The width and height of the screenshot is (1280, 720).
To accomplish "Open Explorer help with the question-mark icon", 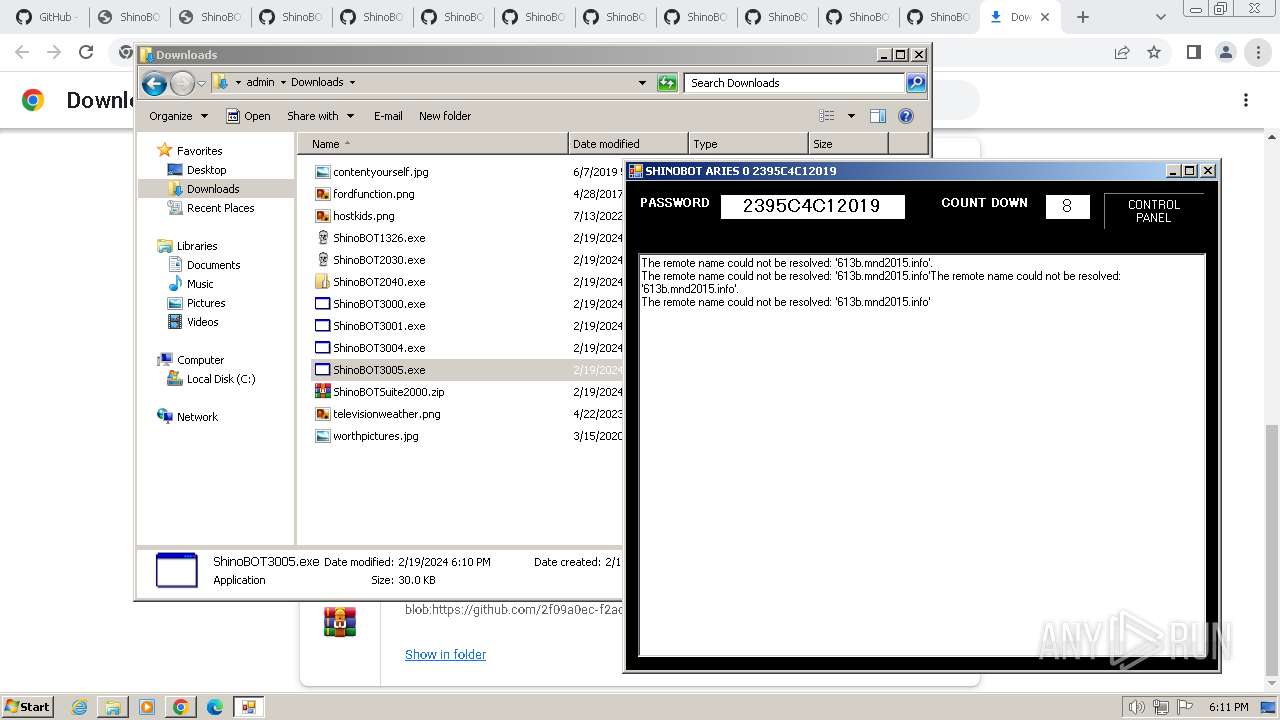I will click(x=906, y=116).
